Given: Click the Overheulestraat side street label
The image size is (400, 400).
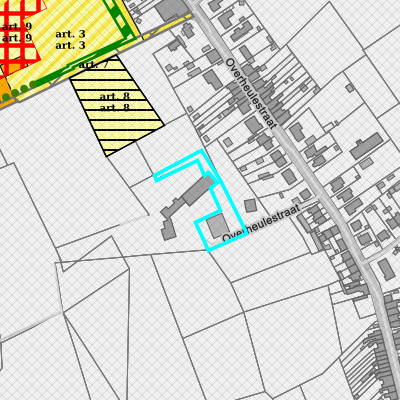Looking at the screenshot, I should click(x=261, y=223).
